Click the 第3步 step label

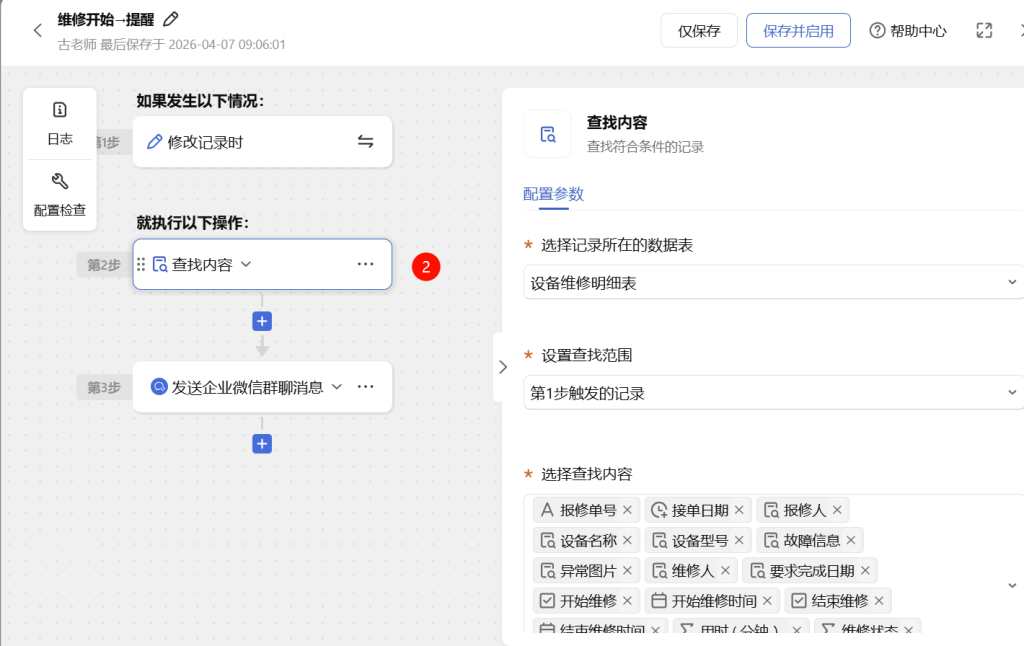pos(104,387)
